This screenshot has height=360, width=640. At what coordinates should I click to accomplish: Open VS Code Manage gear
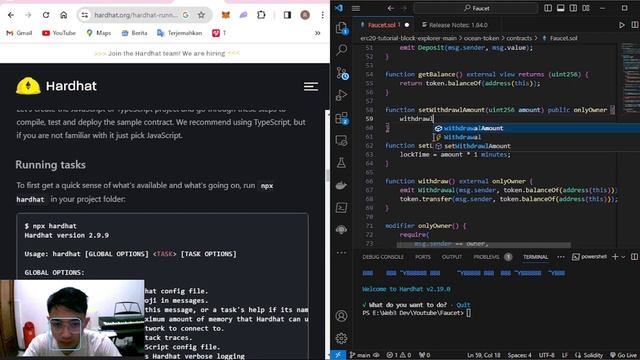pyautogui.click(x=341, y=338)
